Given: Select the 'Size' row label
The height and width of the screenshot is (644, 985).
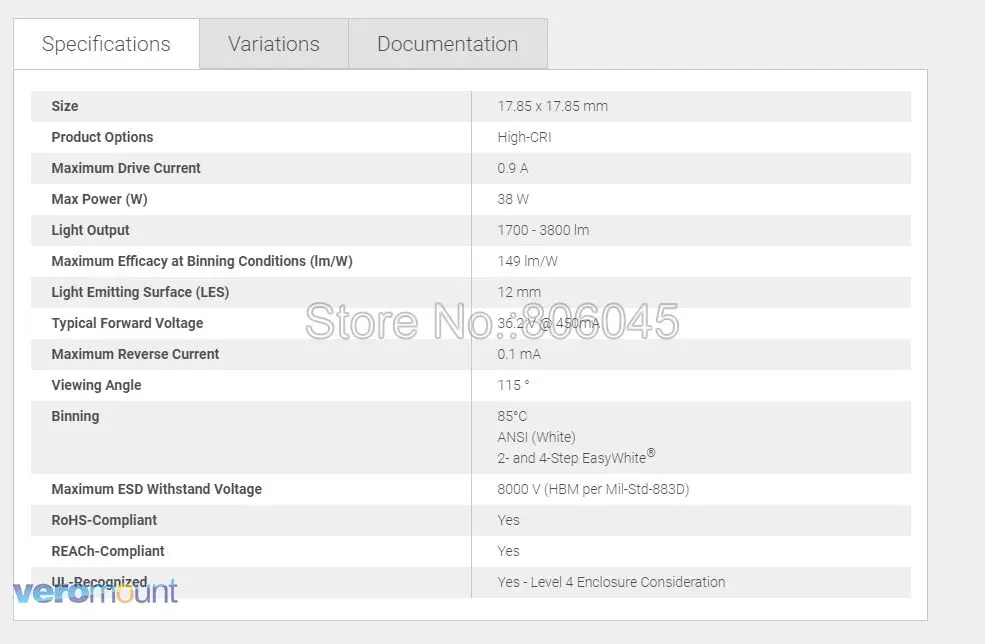Looking at the screenshot, I should [x=65, y=106].
